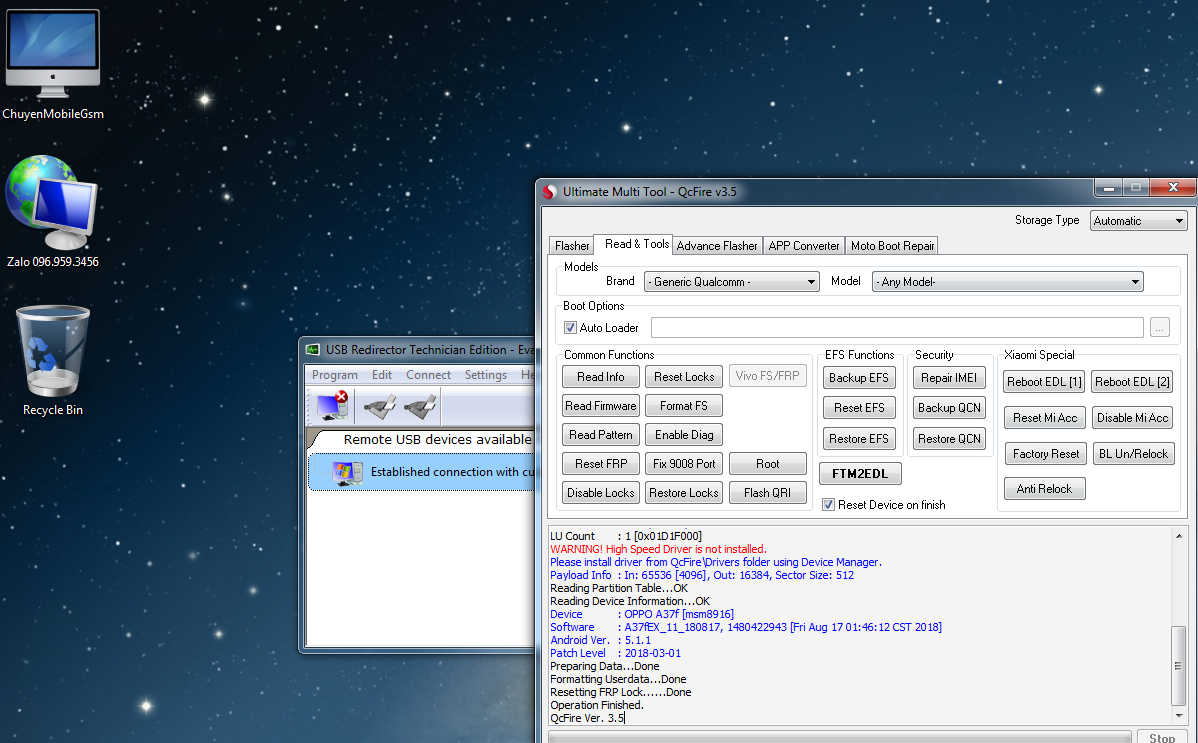Image resolution: width=1198 pixels, height=743 pixels.
Task: Click the FTM2EDL button
Action: pyautogui.click(x=860, y=474)
